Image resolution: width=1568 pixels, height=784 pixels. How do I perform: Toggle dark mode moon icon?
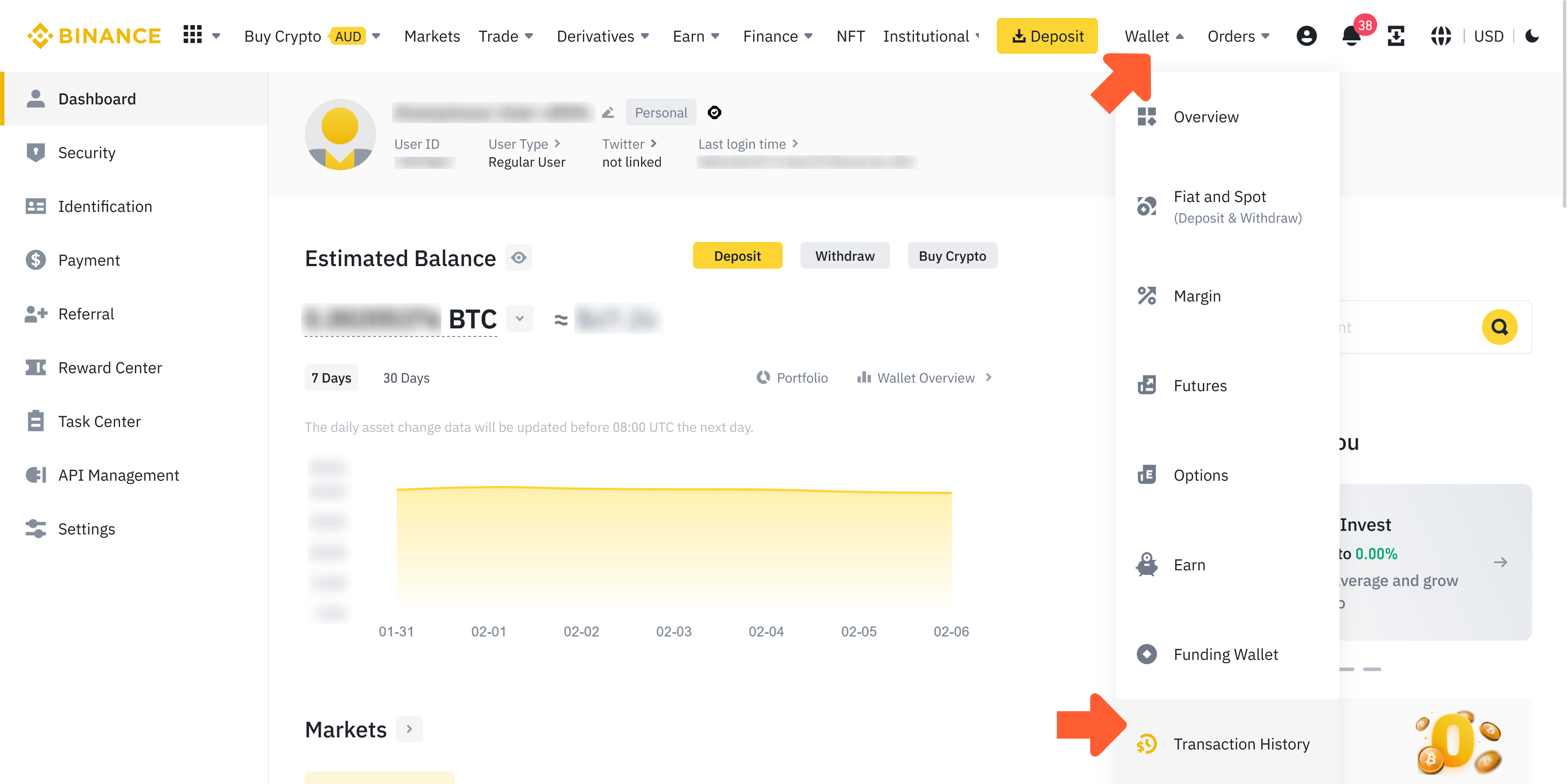click(1533, 37)
